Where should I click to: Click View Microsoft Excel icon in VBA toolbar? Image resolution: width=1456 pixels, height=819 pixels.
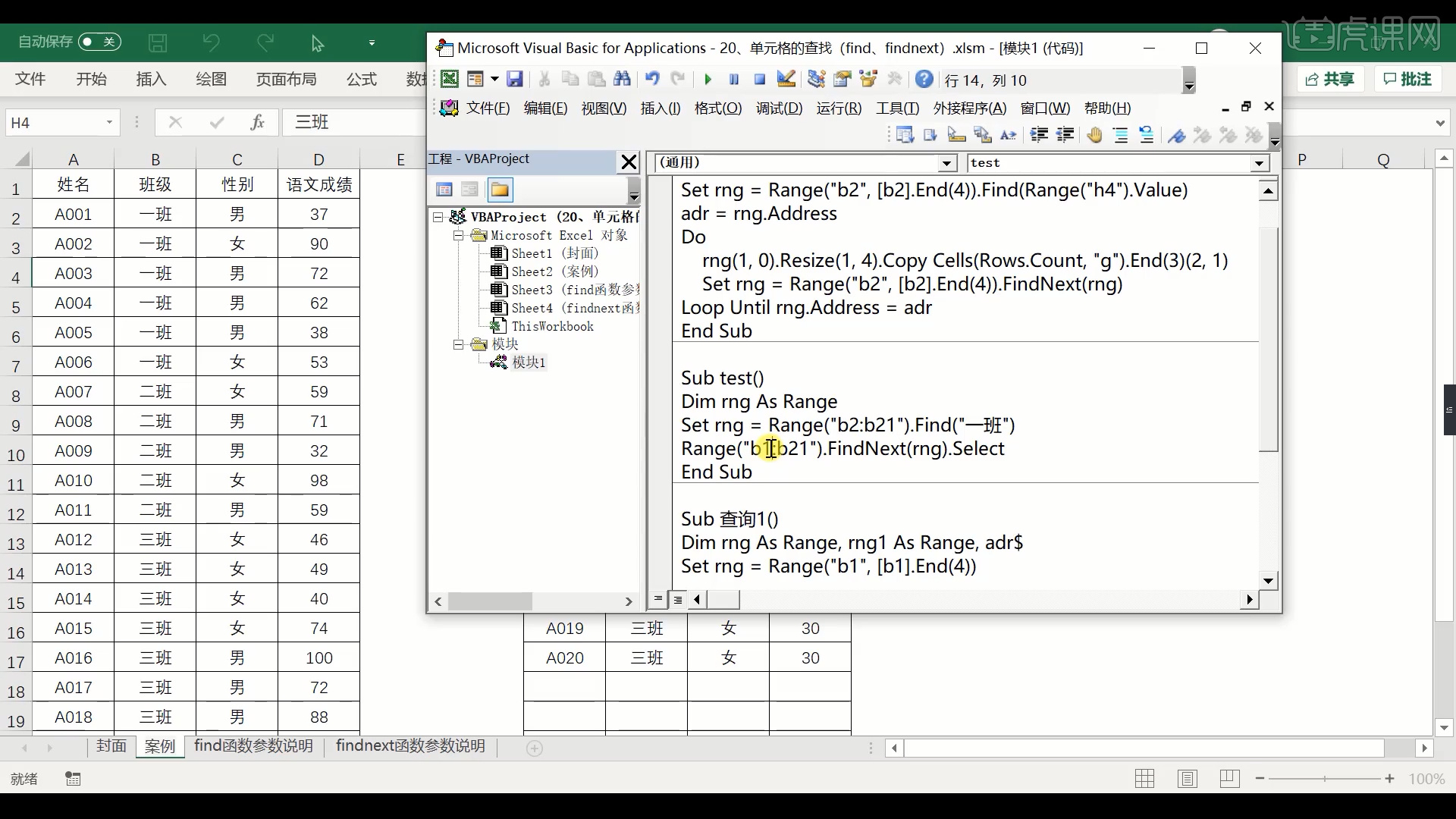pyautogui.click(x=450, y=79)
